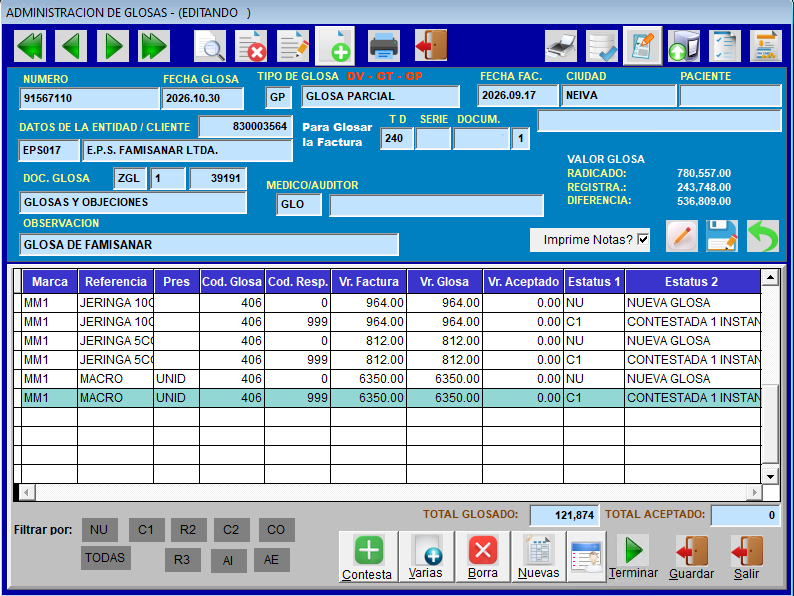Show all glosas with TODAS filter

click(105, 558)
